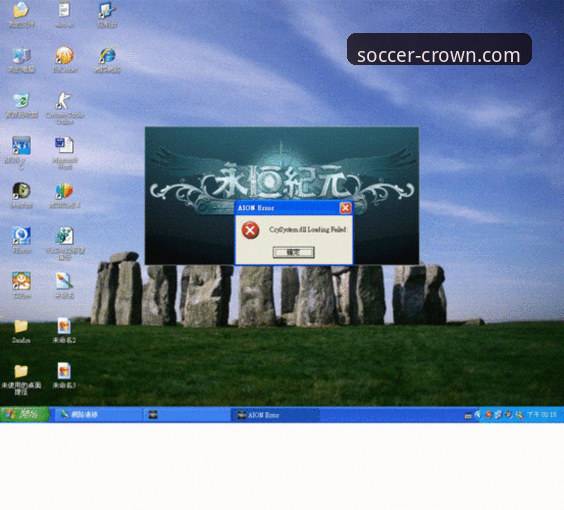The height and width of the screenshot is (510, 564).
Task: Open the Internet Explorer desktop shortcut
Action: coord(107,60)
